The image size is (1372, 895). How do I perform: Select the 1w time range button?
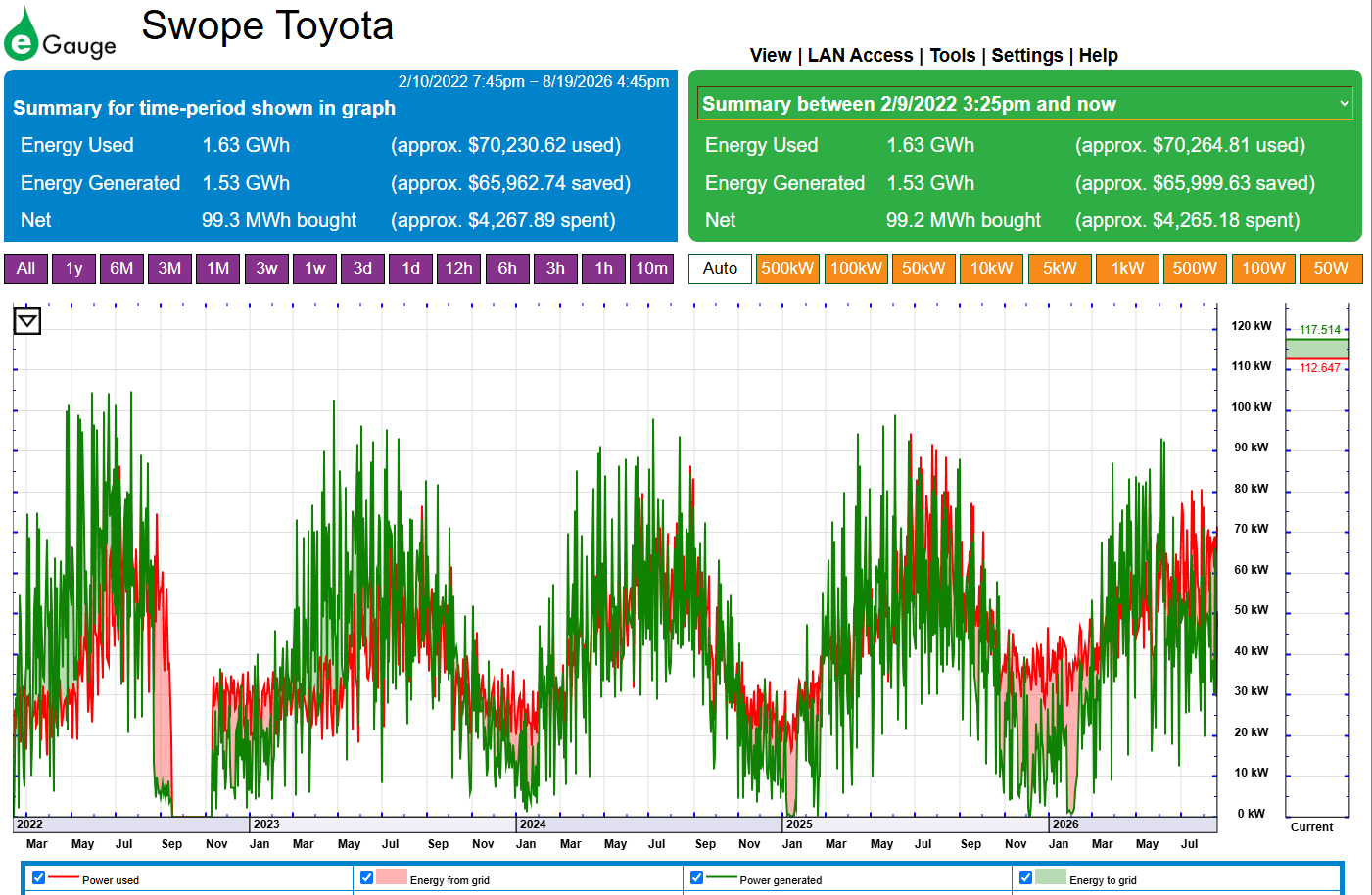pyautogui.click(x=315, y=268)
